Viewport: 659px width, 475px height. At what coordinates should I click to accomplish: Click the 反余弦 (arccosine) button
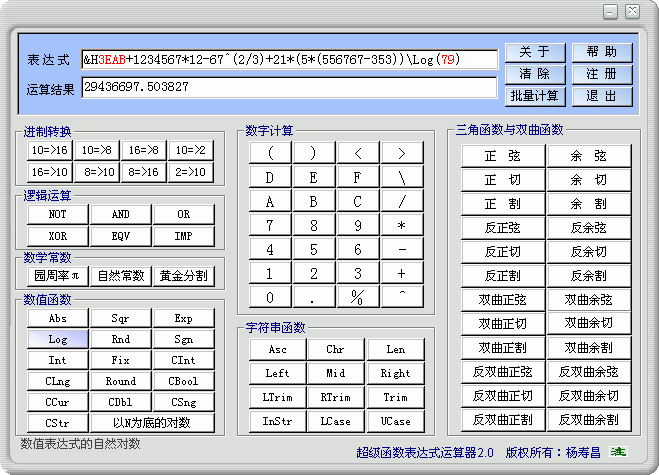pyautogui.click(x=589, y=228)
